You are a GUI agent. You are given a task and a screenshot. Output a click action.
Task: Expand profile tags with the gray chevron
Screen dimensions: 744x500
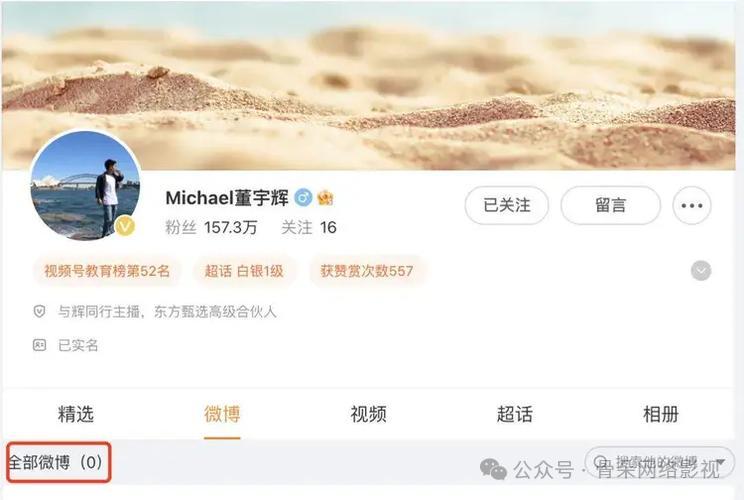[701, 271]
